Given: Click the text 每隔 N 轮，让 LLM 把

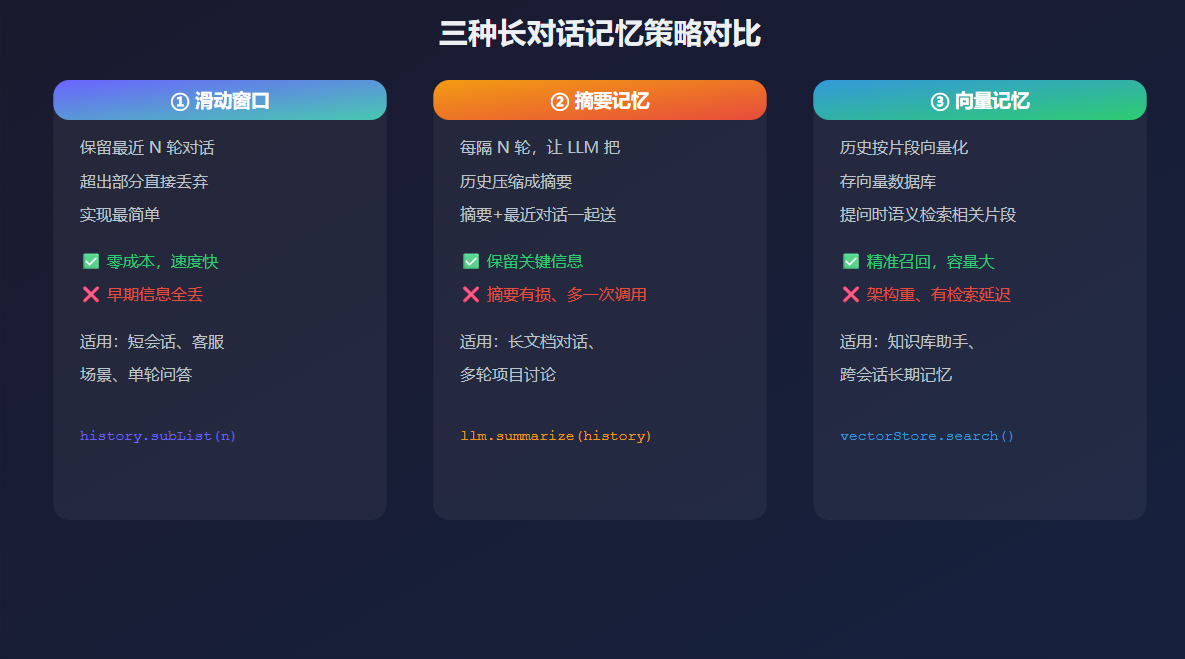Looking at the screenshot, I should pos(540,148).
